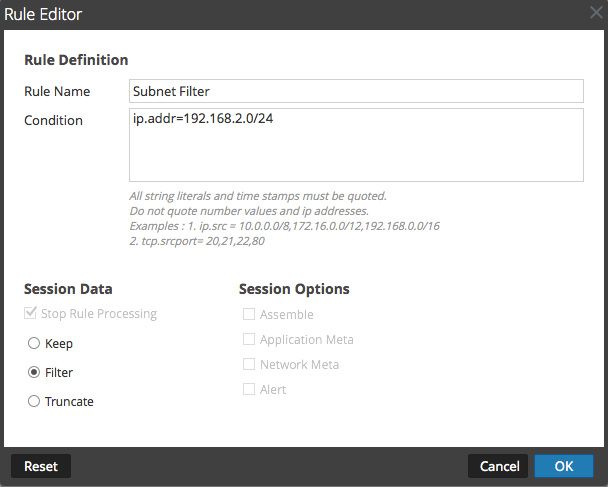Toggle the Stop Rule Processing checkbox
This screenshot has height=487, width=608.
click(x=31, y=314)
